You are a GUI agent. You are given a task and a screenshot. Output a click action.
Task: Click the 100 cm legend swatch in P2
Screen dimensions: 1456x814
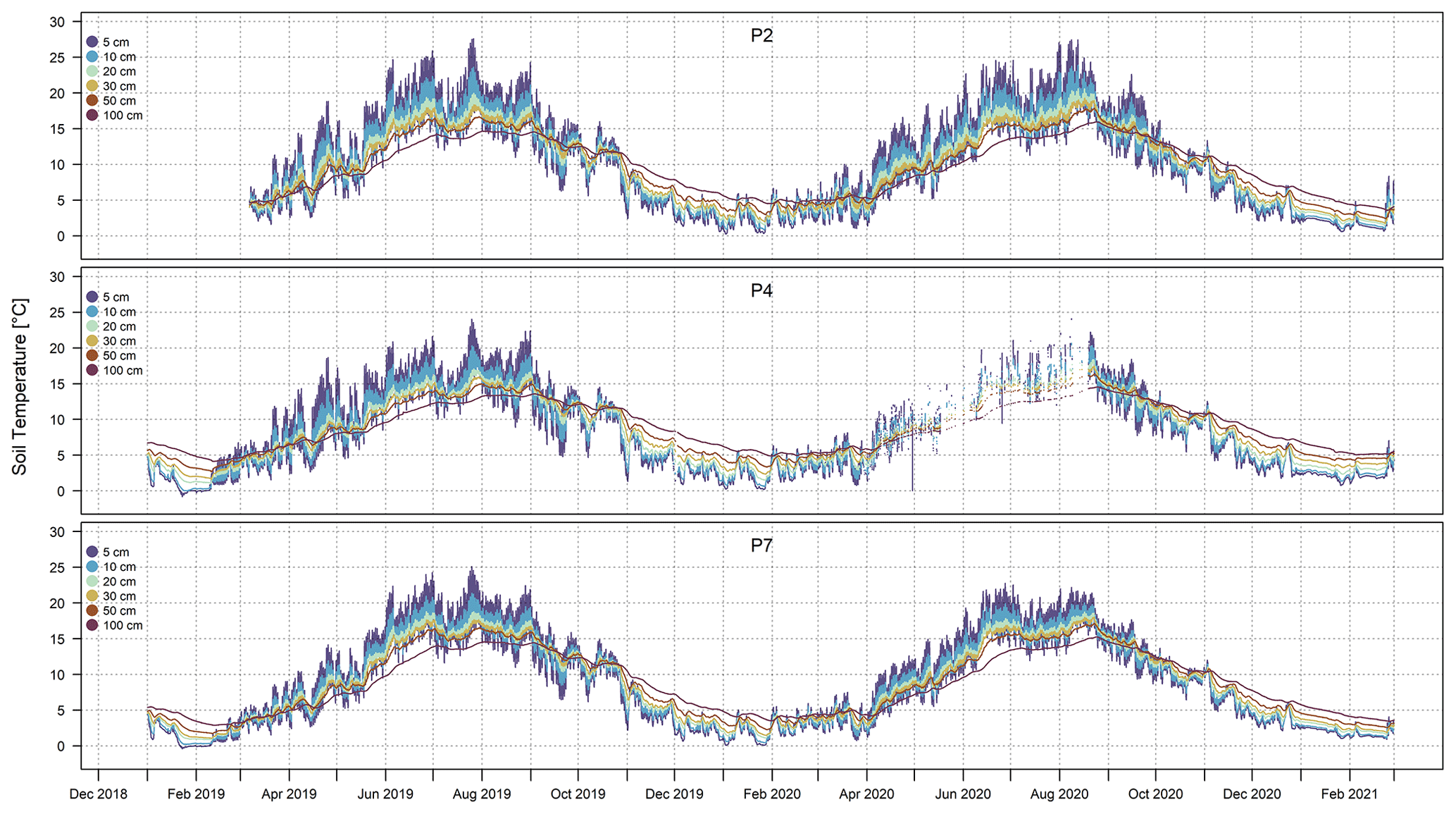click(92, 116)
